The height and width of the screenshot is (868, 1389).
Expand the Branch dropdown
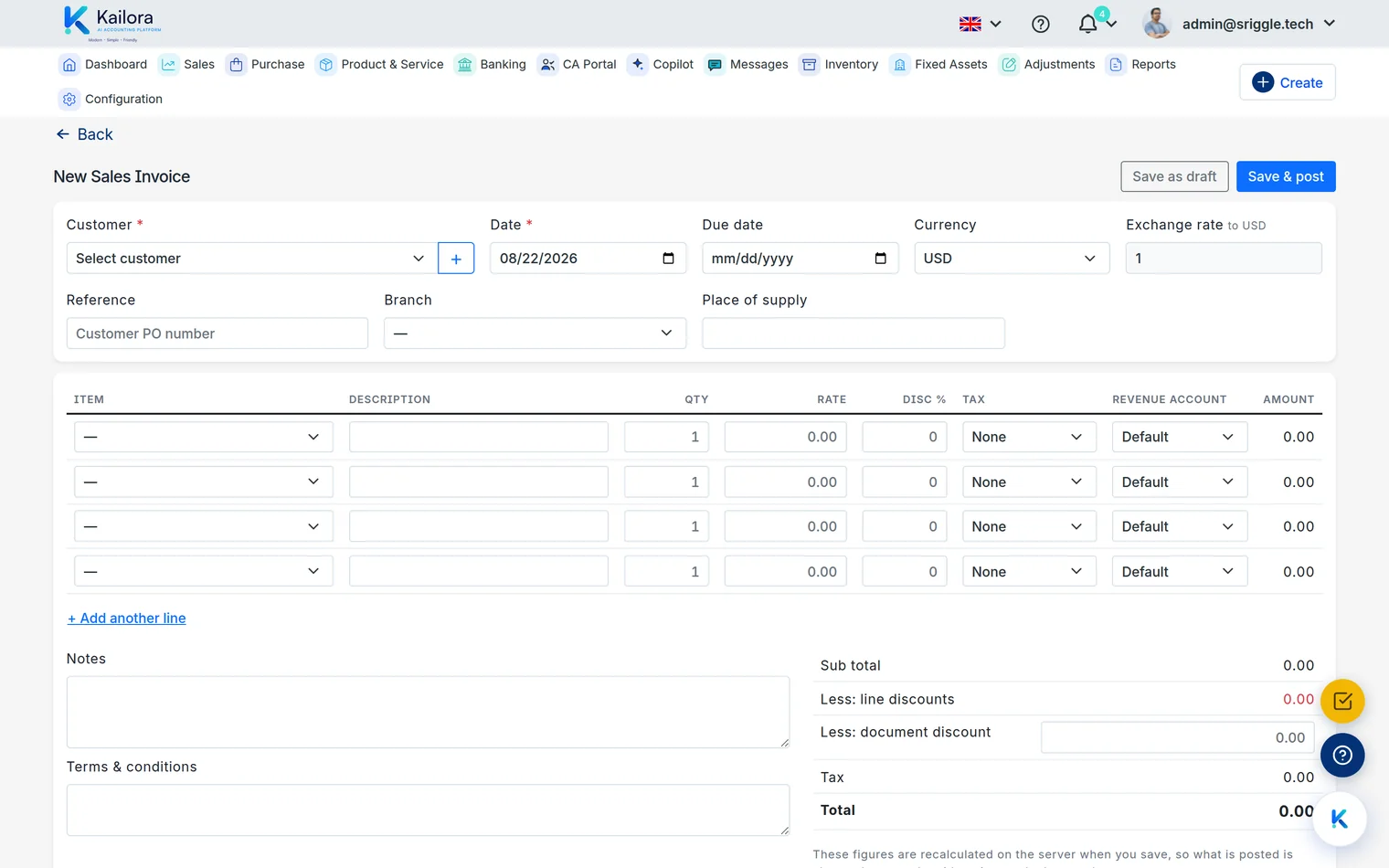(x=535, y=333)
